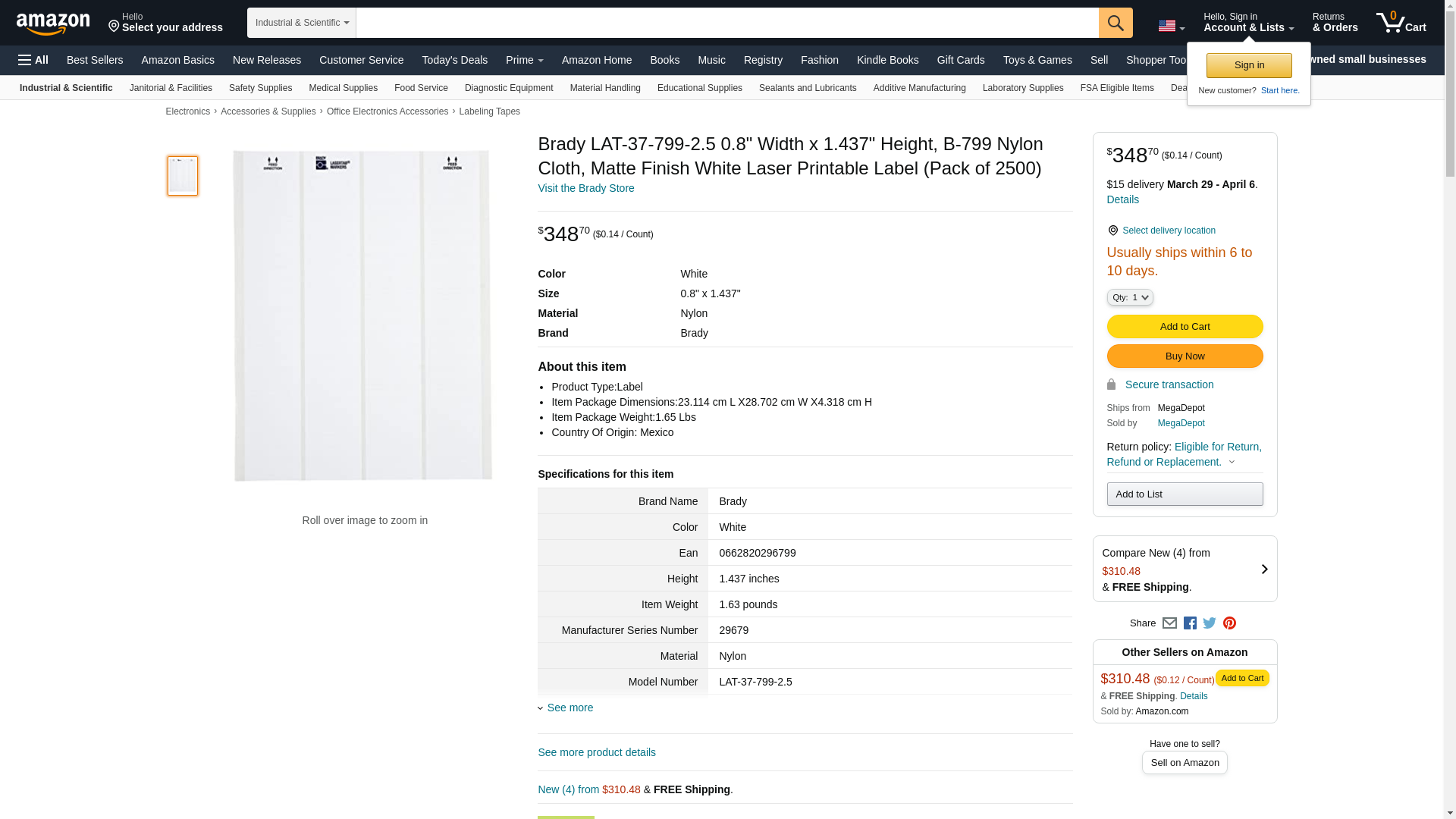Open Today's Deals in navigation
The height and width of the screenshot is (819, 1456).
[454, 60]
